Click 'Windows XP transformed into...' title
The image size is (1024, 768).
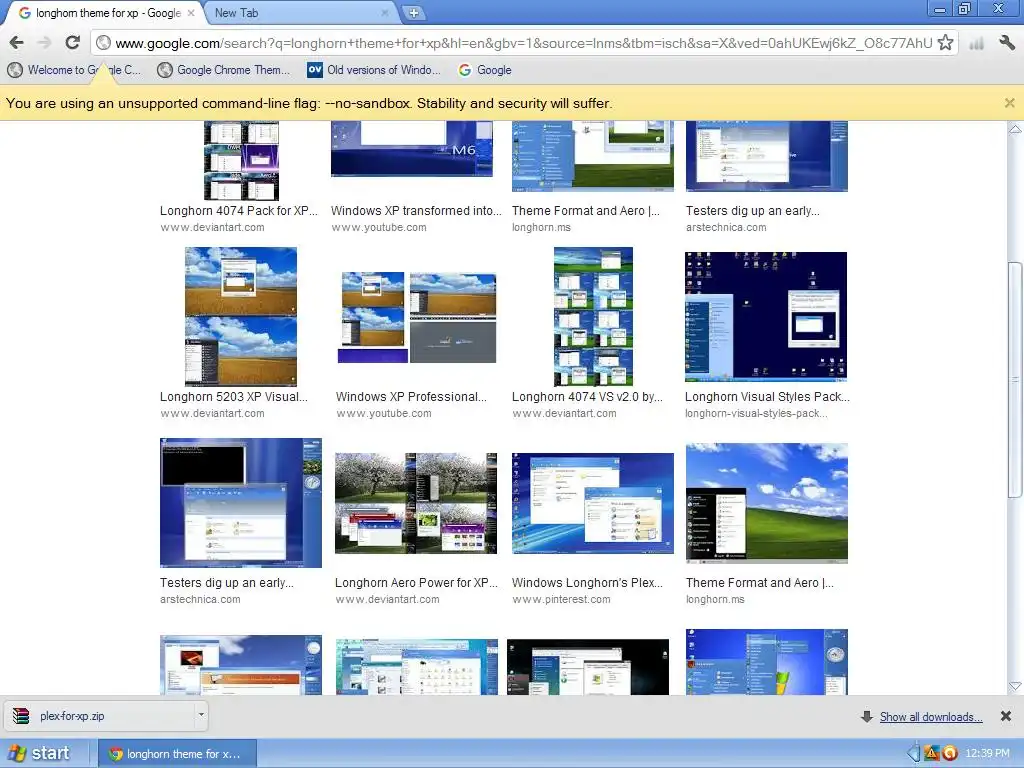pyautogui.click(x=416, y=211)
